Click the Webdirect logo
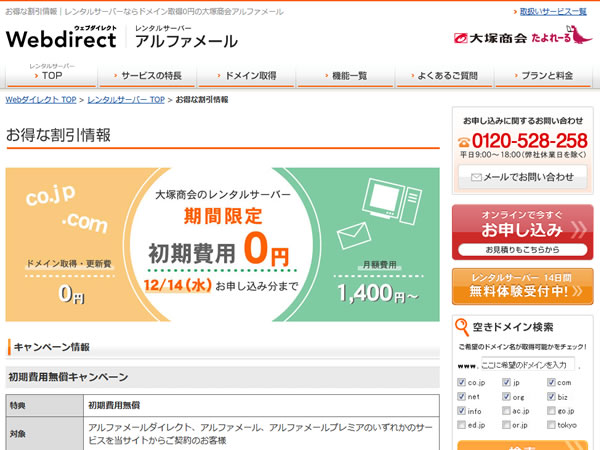600x450 pixels. tap(61, 37)
